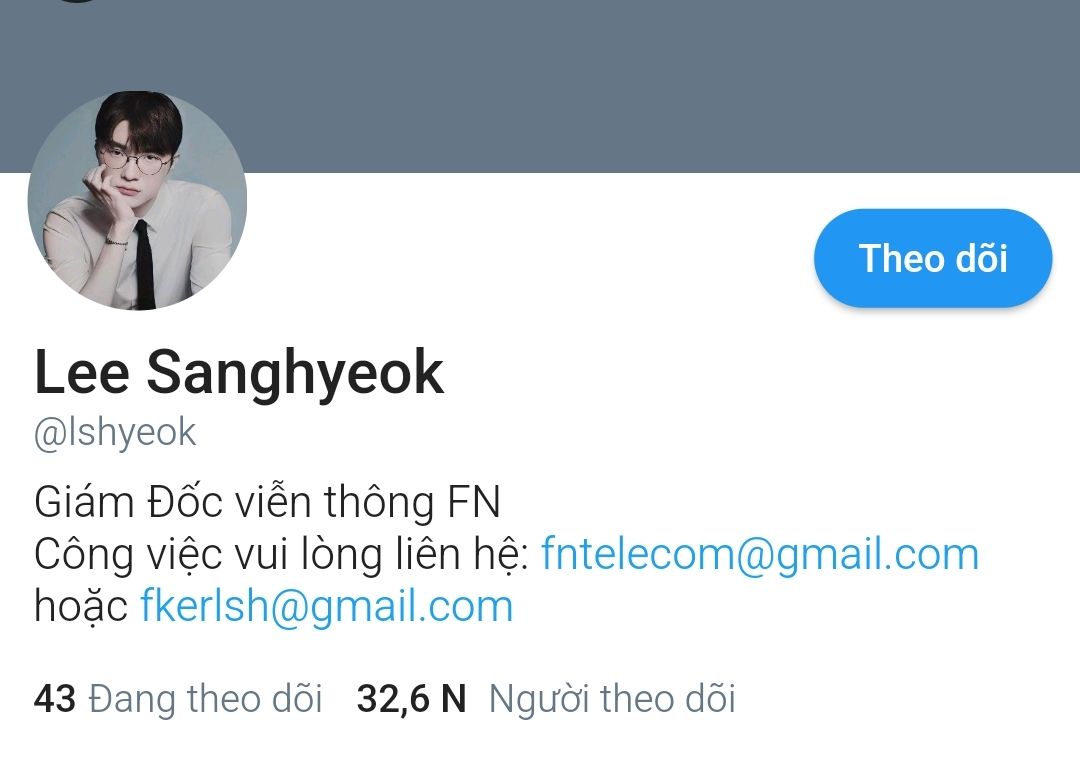Tap the black tie in profile avatar

(x=144, y=263)
